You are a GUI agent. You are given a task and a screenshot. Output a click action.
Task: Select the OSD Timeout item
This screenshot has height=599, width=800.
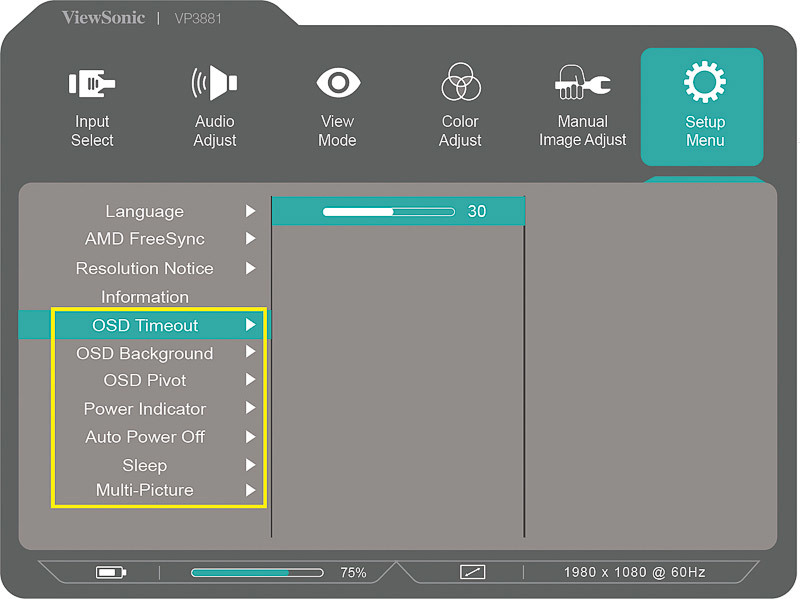point(144,325)
